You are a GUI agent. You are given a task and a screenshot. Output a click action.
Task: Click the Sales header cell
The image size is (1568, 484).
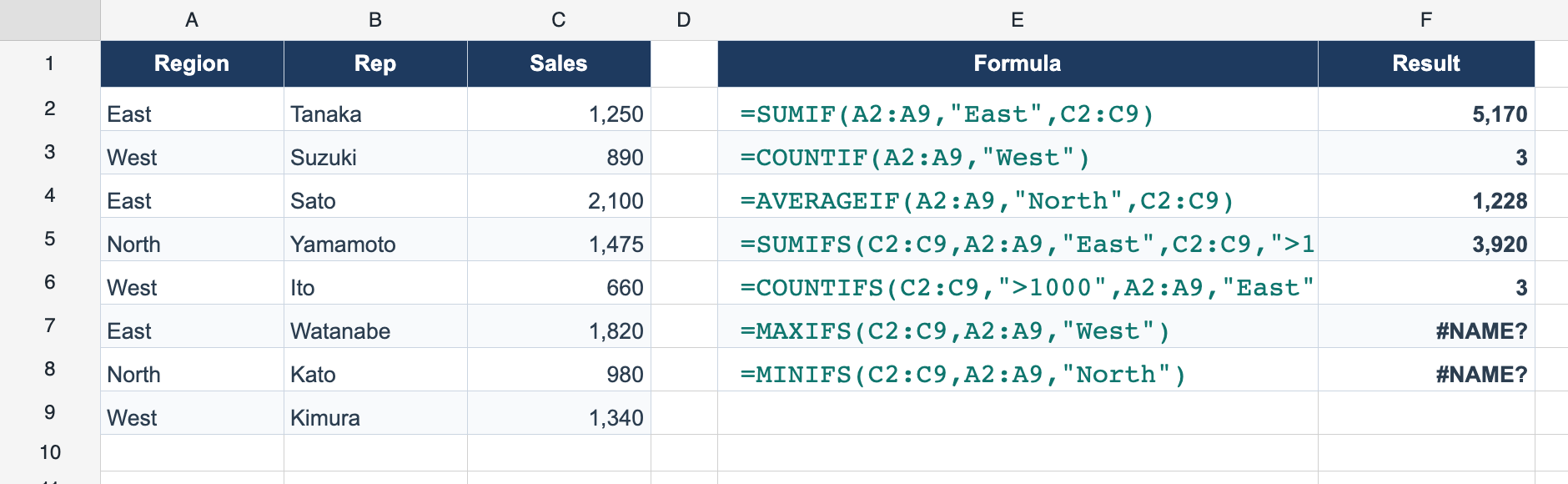pyautogui.click(x=559, y=63)
